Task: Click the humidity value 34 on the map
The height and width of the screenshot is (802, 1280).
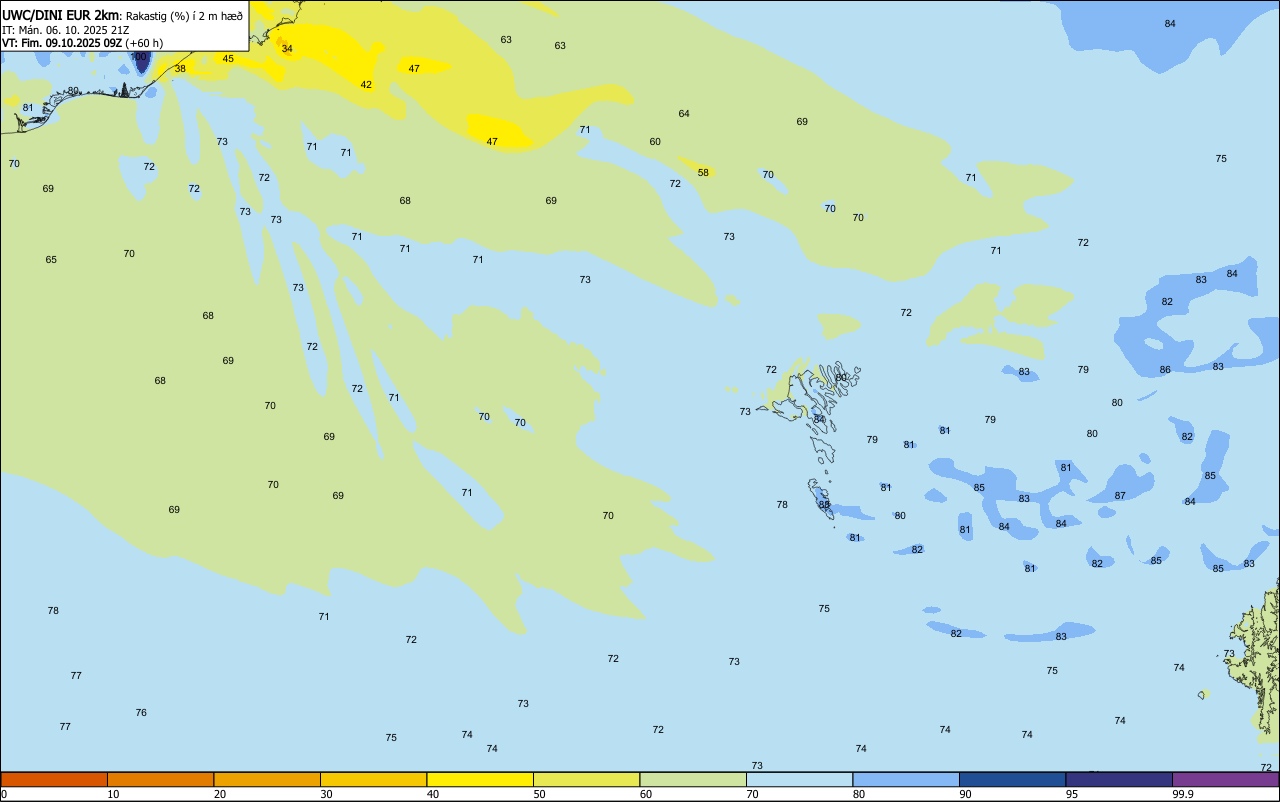Action: click(287, 49)
